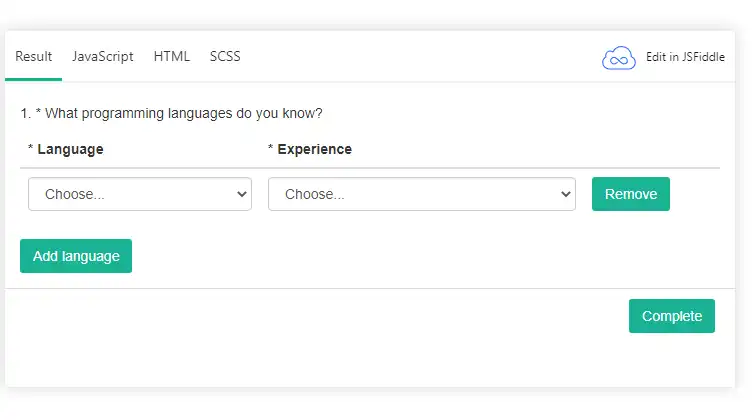Select the SCSS tab

tap(225, 56)
